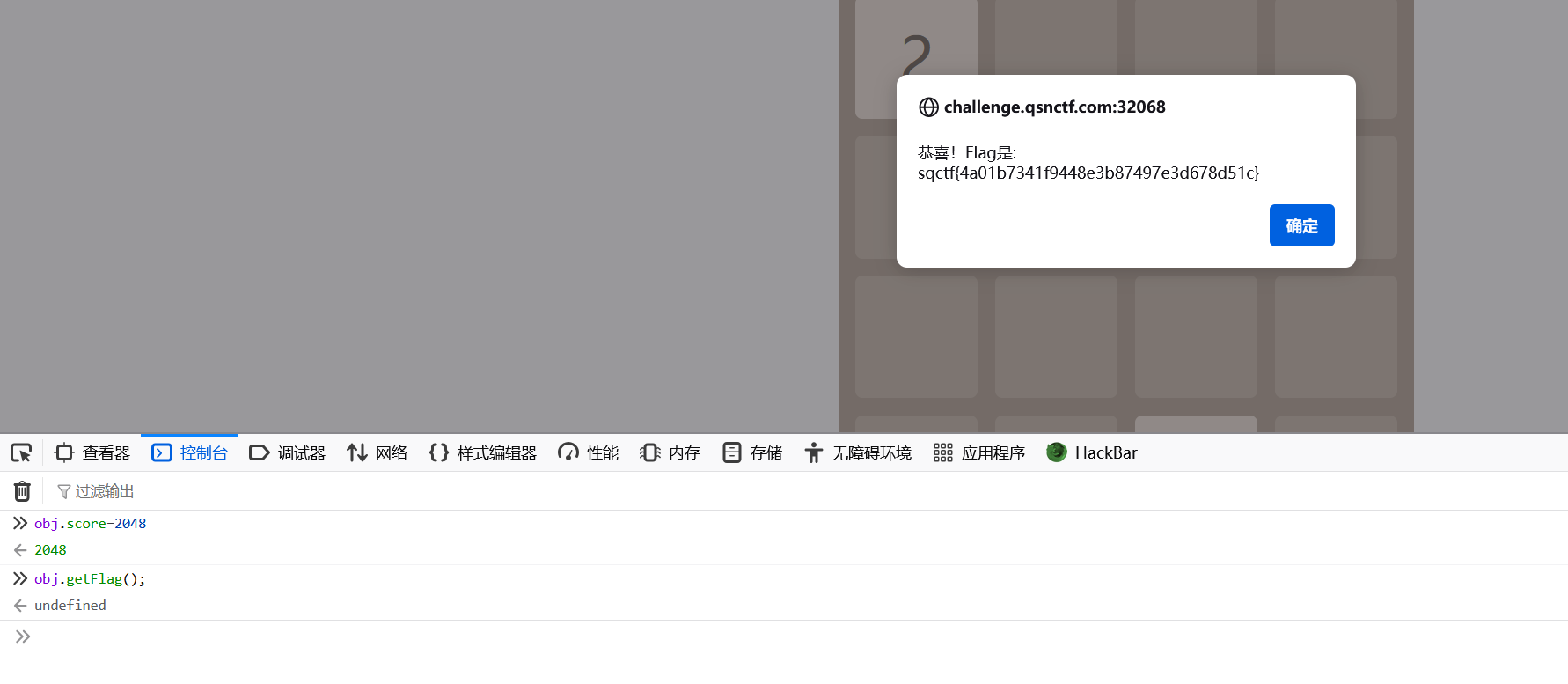Open the Inspector (查看器) tab

[x=92, y=453]
